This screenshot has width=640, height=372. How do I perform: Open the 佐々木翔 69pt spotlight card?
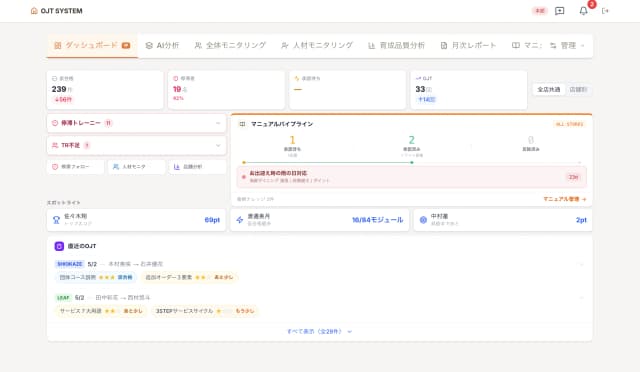click(x=136, y=220)
